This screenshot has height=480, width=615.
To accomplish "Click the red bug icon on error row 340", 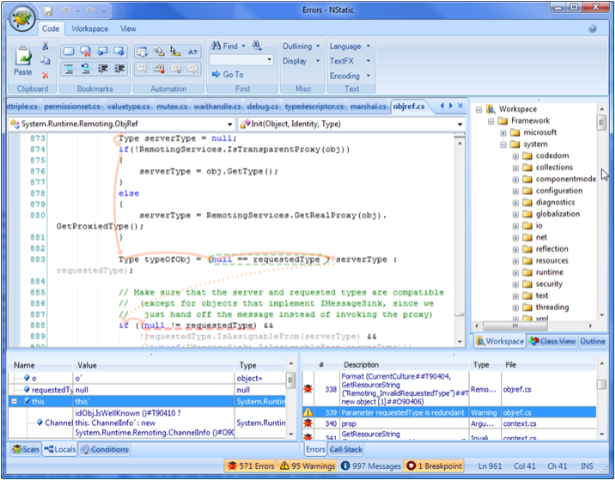I will tap(308, 424).
